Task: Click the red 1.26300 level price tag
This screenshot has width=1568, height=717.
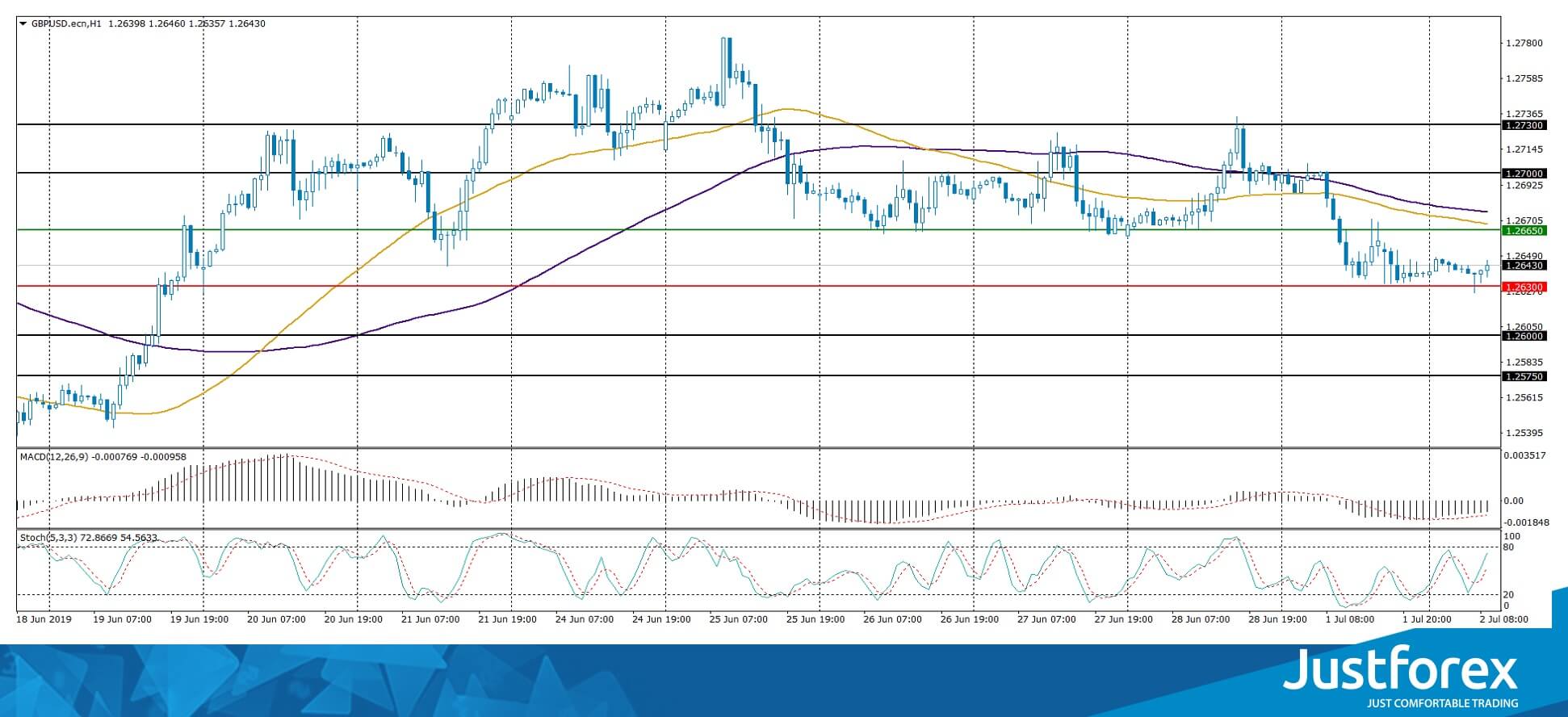Action: (x=1524, y=287)
